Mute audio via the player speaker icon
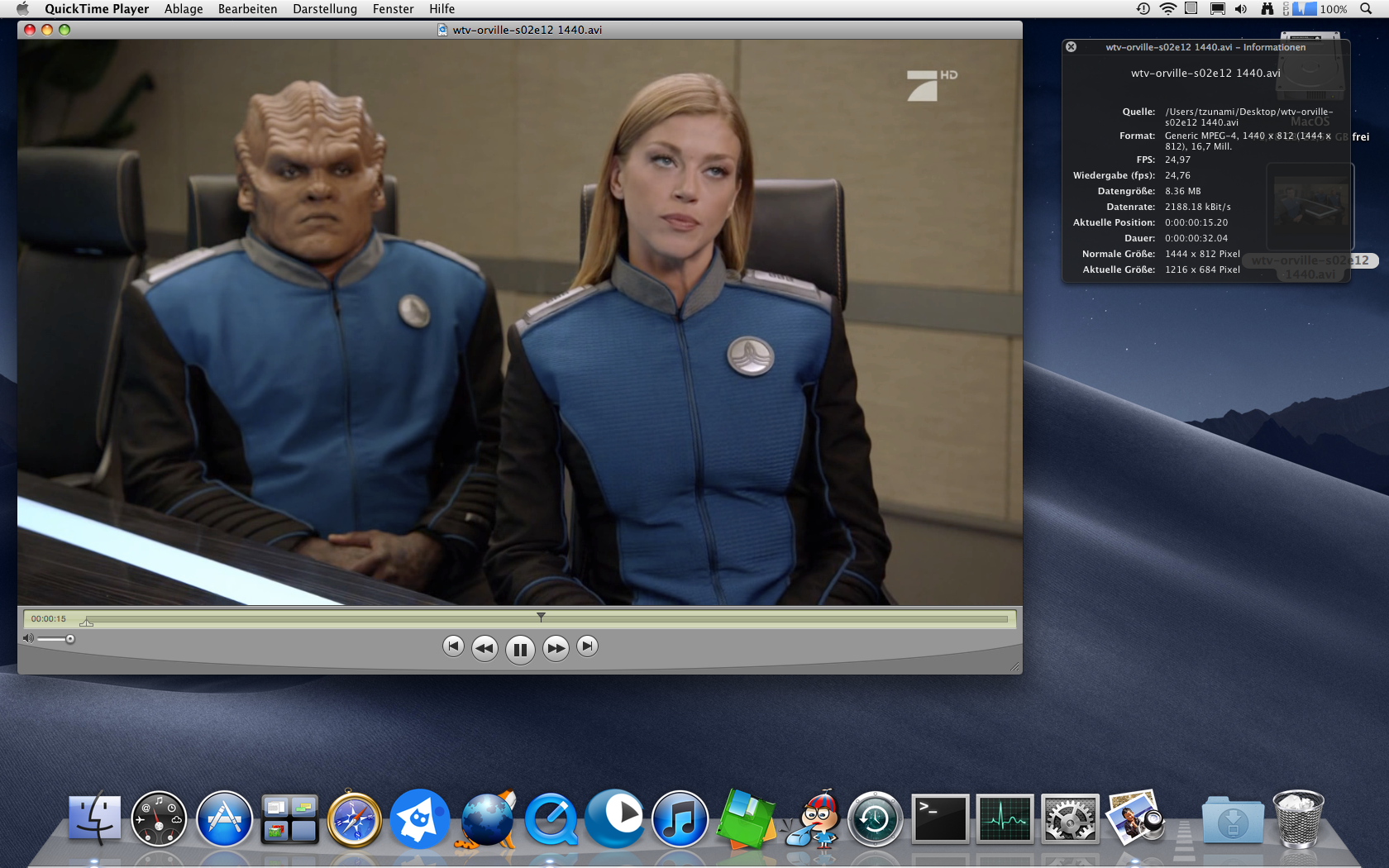This screenshot has height=868, width=1389. click(28, 638)
